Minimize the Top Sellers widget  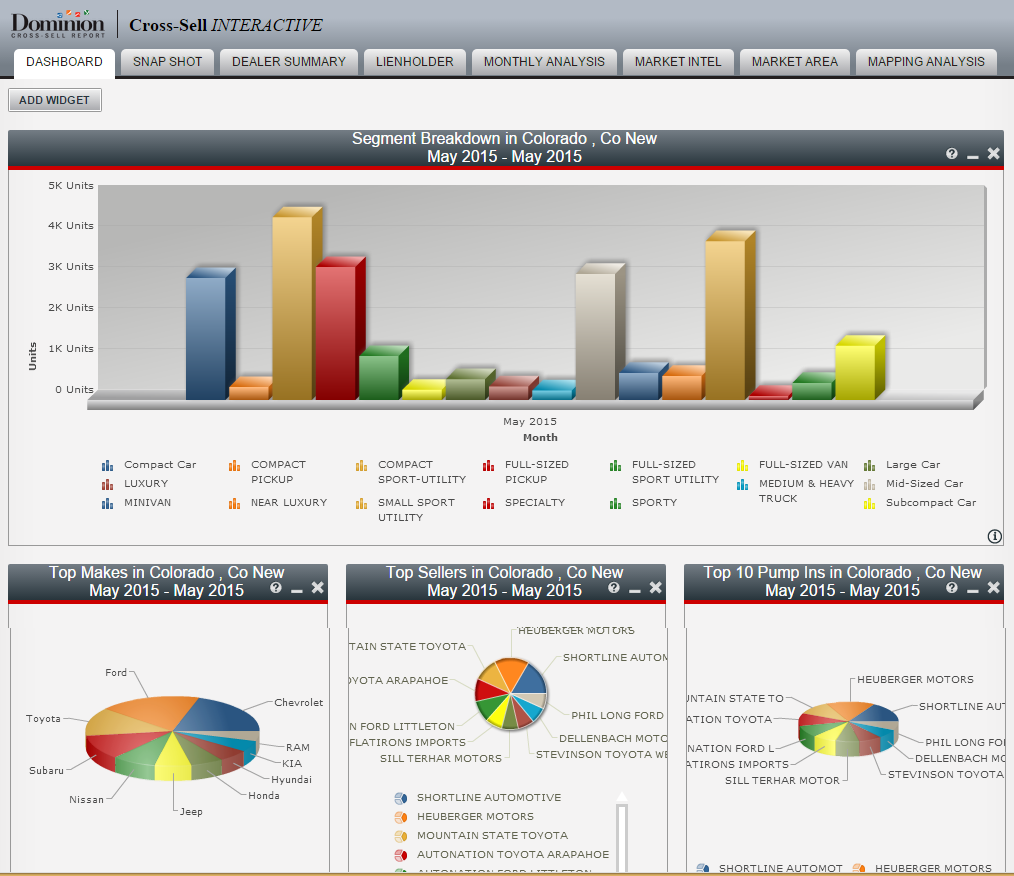(x=634, y=590)
